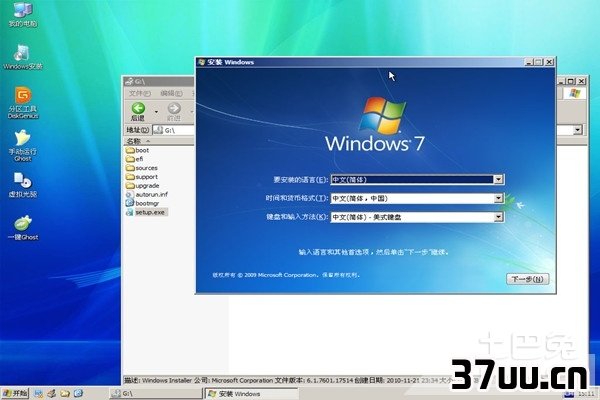
Task: Click the green 后退 back arrow in G:\ window
Action: coord(138,112)
